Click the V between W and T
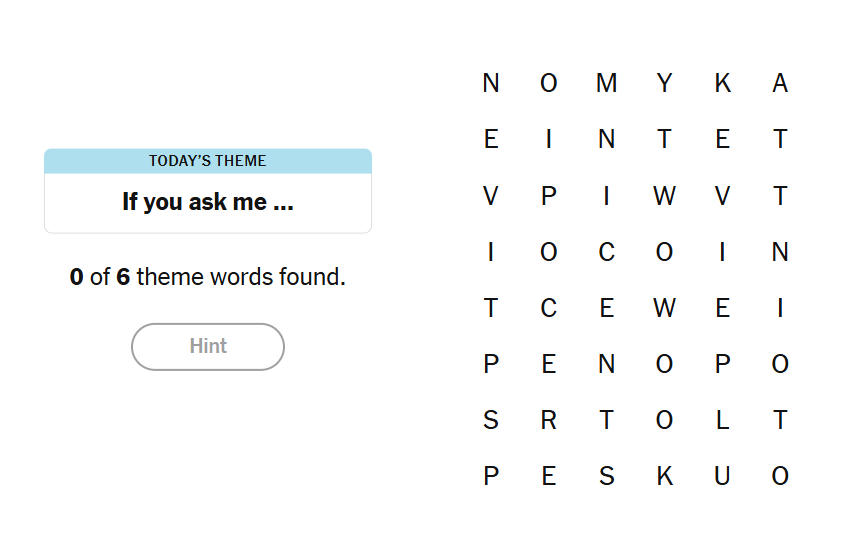This screenshot has width=847, height=555. [722, 196]
